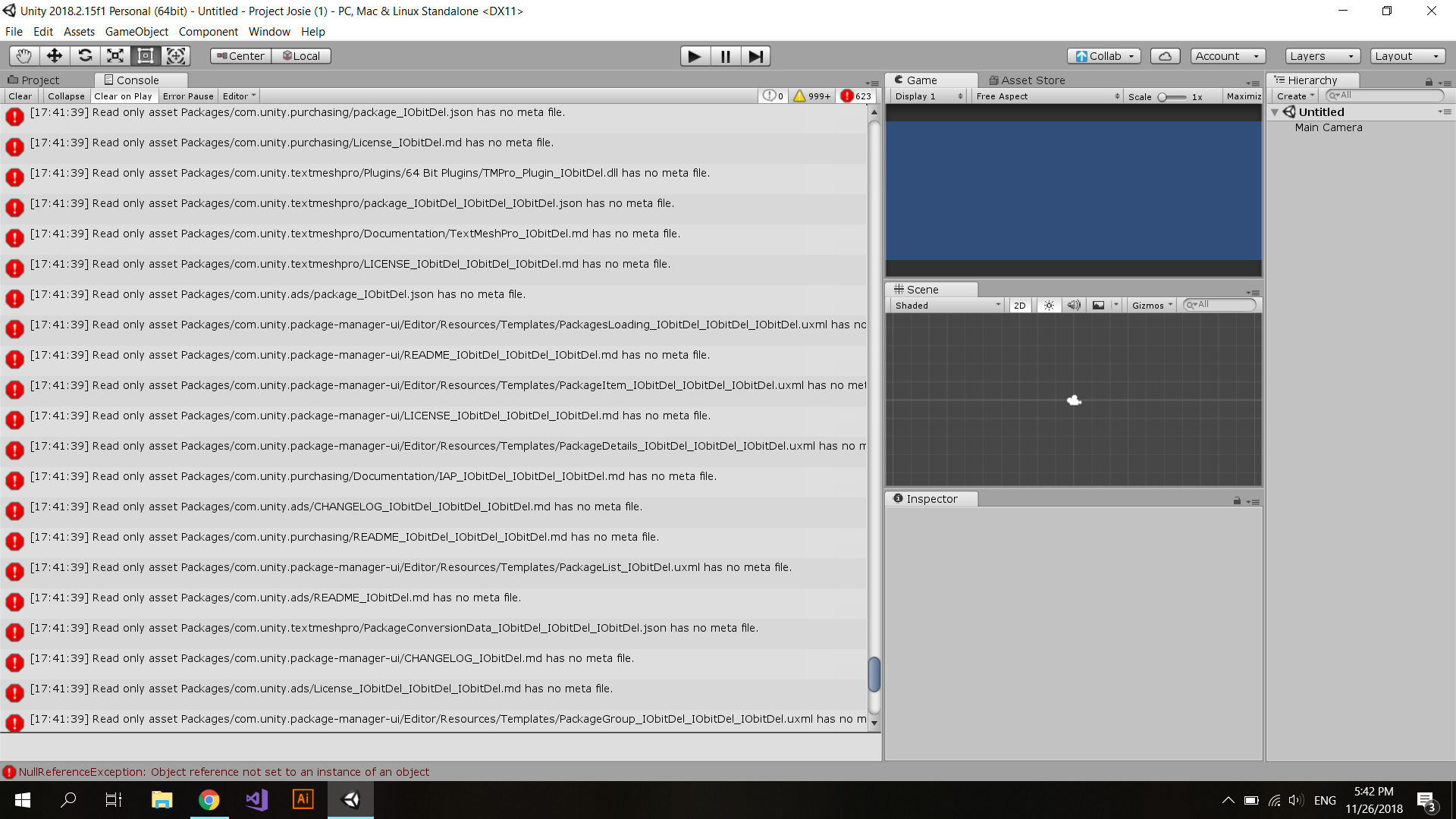Screen dimensions: 1456x819
Task: Select the Rect tool
Action: (x=146, y=55)
